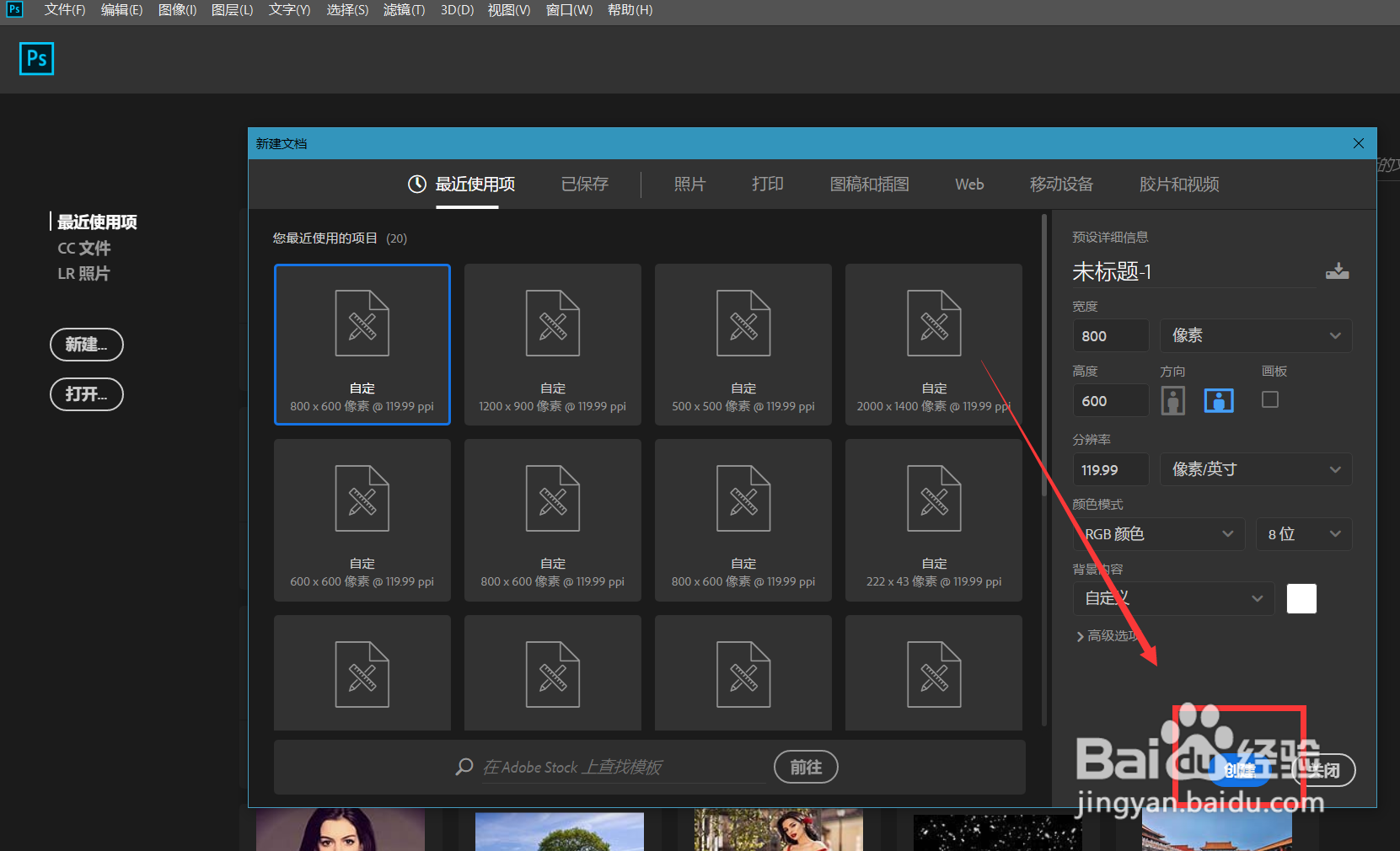Select the 500 x 500 像素 preset
The image size is (1400, 851).
coord(743,345)
